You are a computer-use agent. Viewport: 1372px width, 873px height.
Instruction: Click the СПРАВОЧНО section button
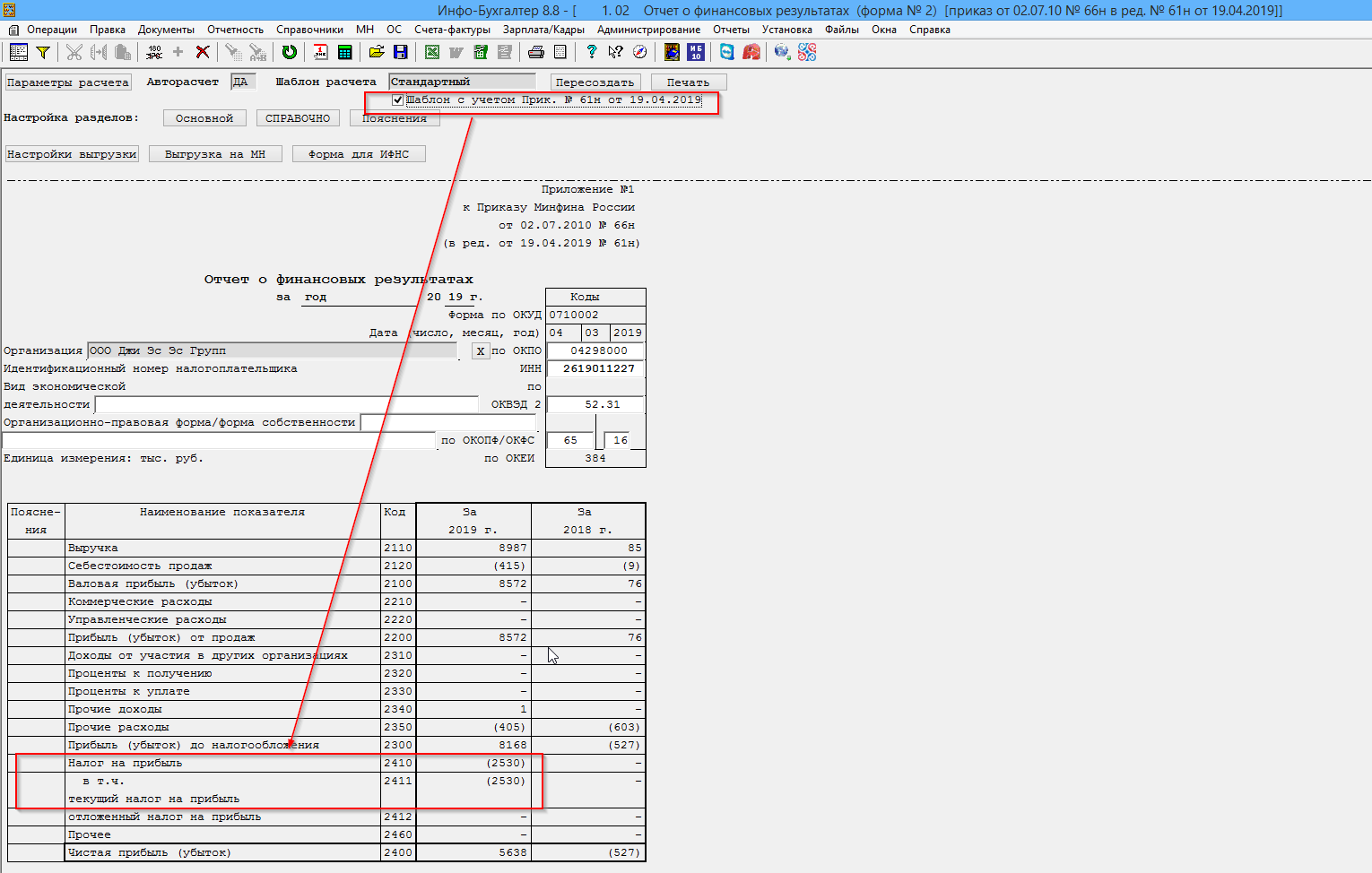coord(298,118)
